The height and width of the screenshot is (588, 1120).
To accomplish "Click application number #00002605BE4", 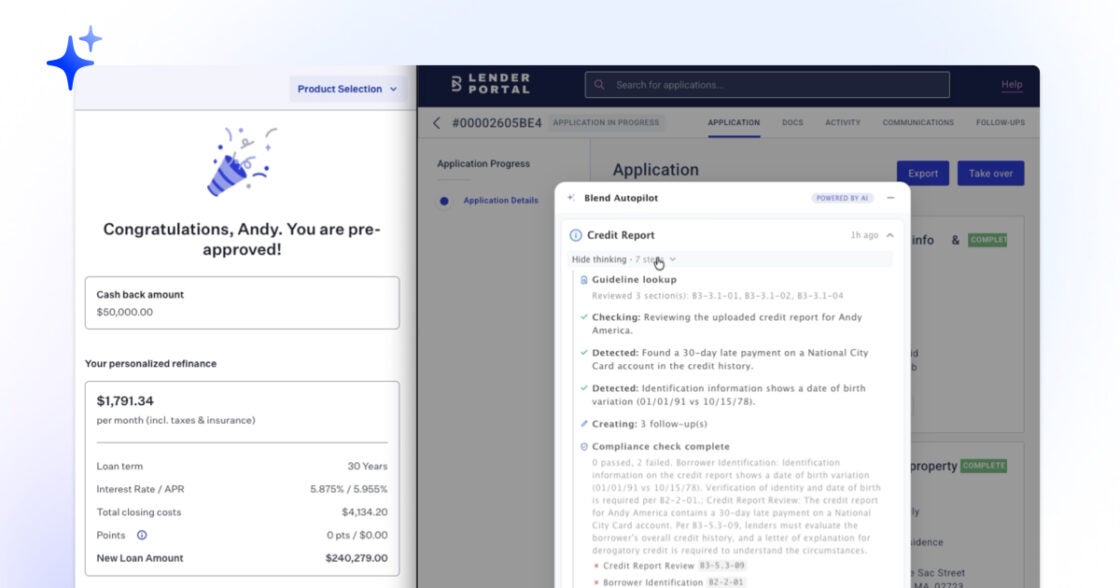I will click(497, 123).
